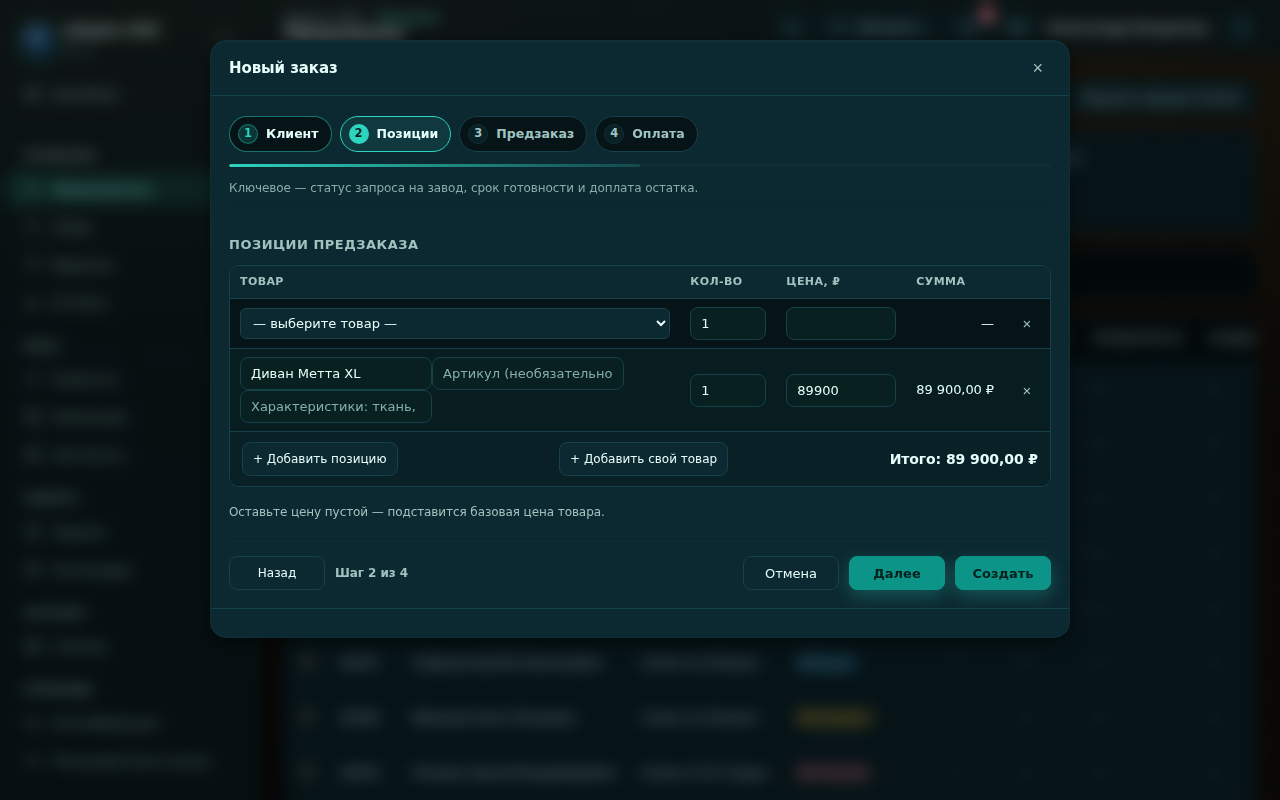Remove the empty product-select row
Viewport: 1280px width, 800px height.
tap(1026, 324)
